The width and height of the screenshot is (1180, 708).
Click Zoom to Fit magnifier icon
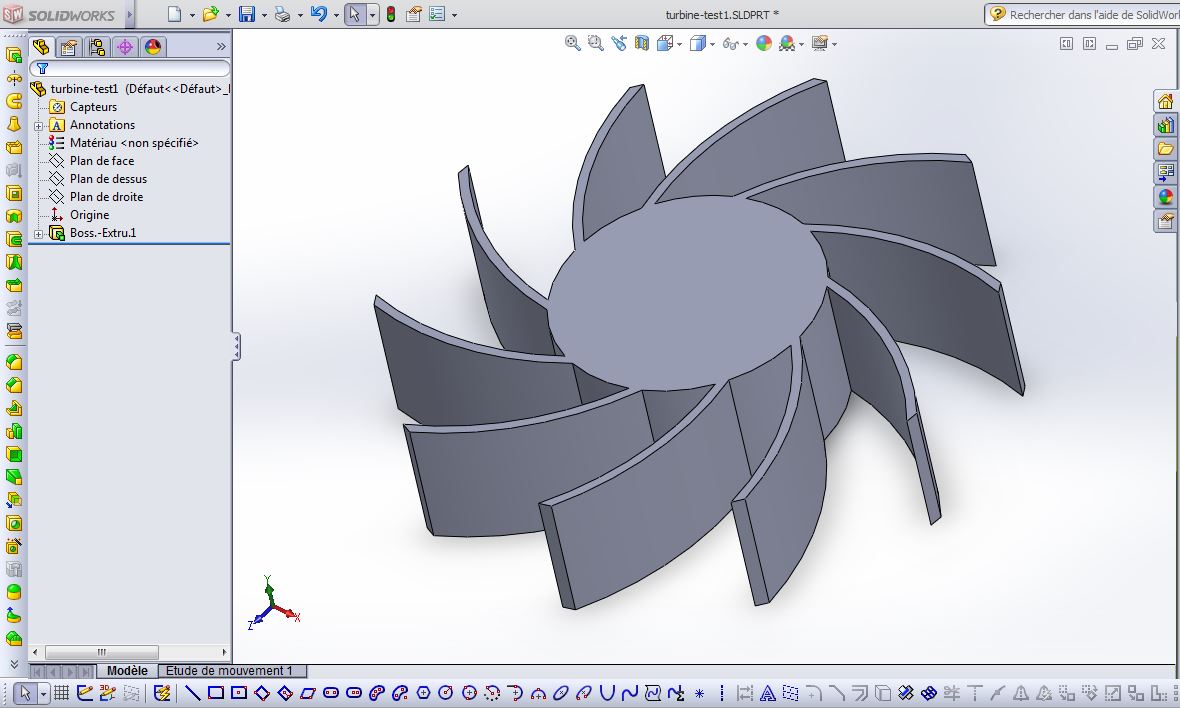click(x=573, y=44)
